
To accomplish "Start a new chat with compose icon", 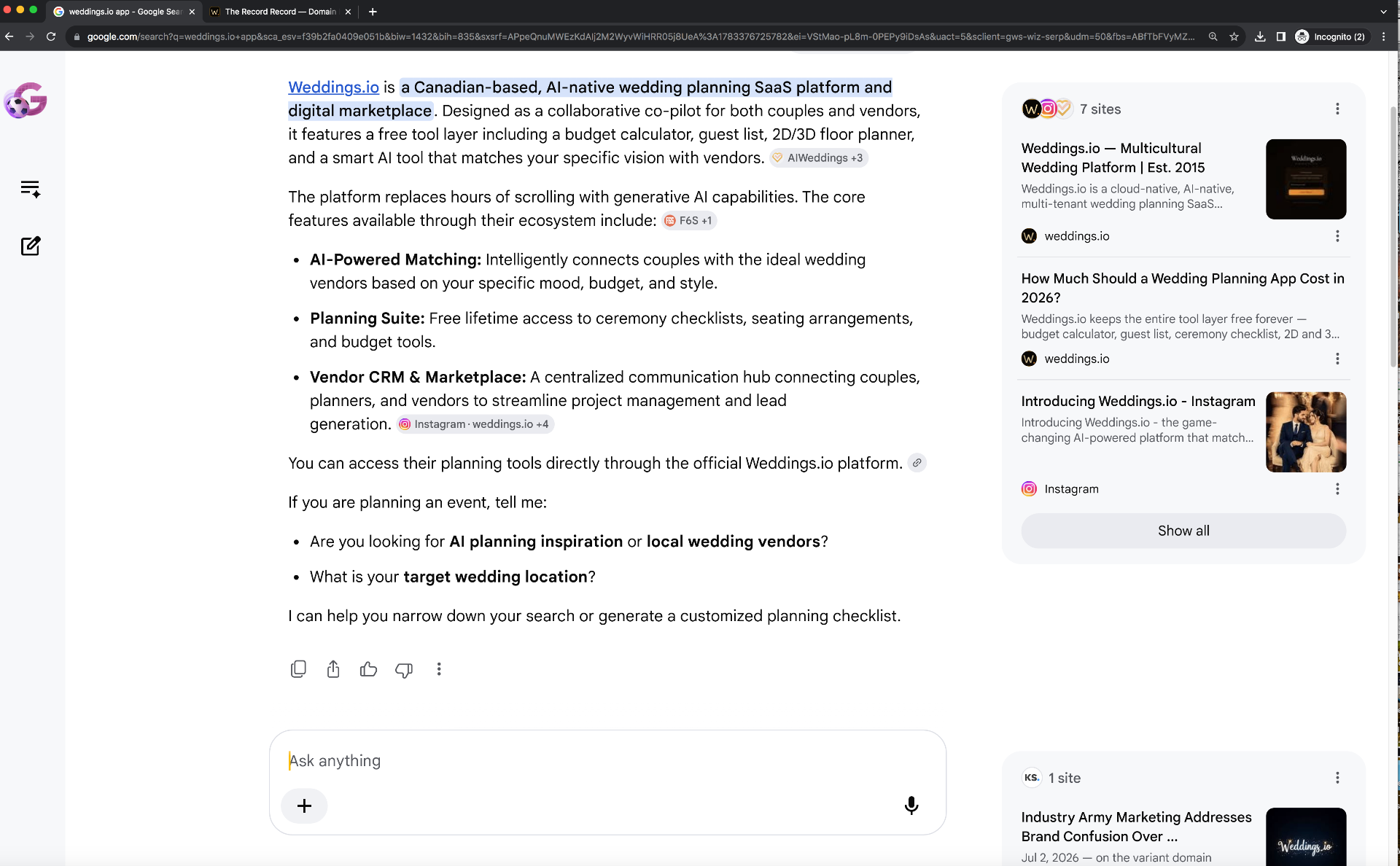I will coord(31,246).
